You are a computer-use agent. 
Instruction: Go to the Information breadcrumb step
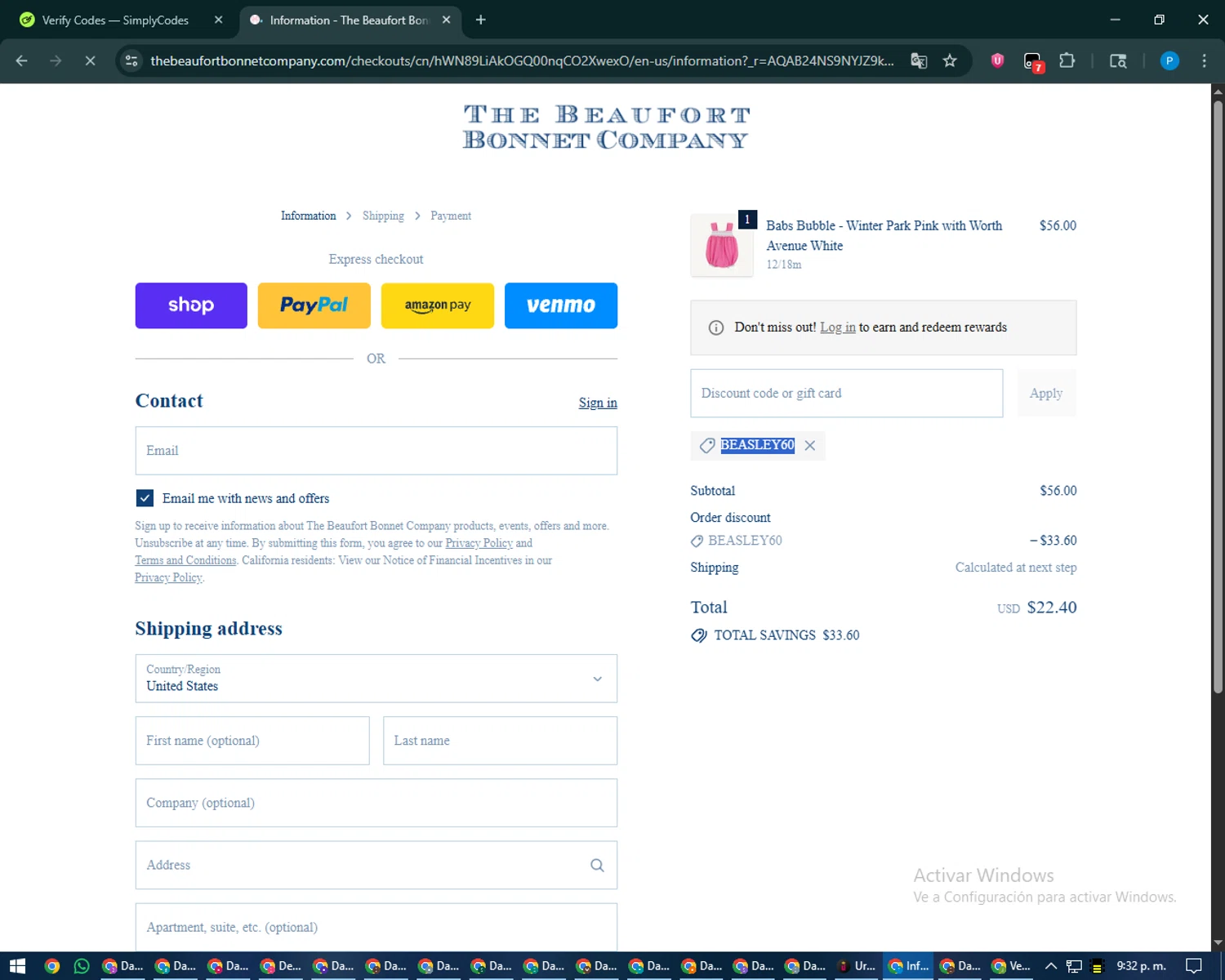[x=308, y=216]
